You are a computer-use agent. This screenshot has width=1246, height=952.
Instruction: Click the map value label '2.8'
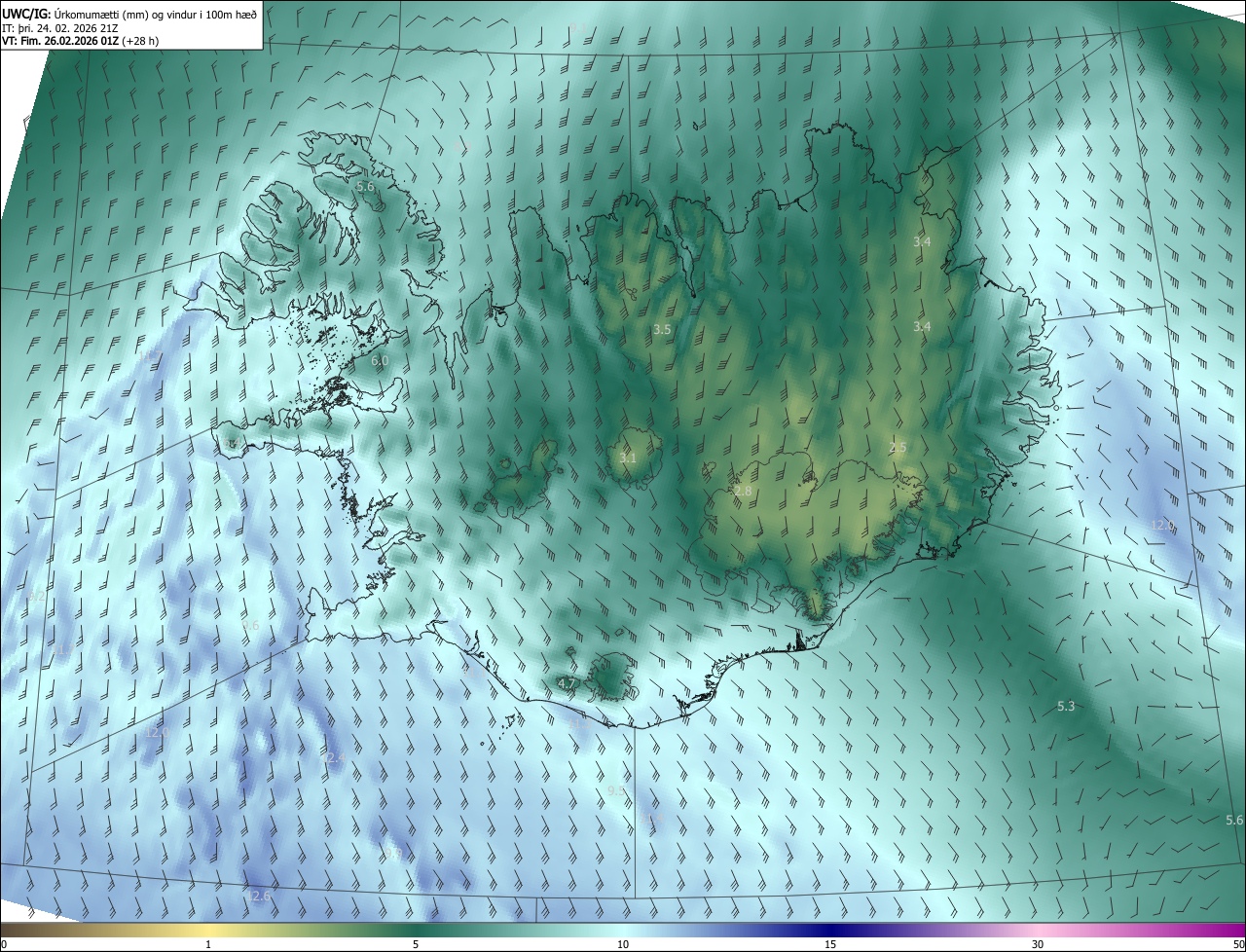[x=743, y=492]
